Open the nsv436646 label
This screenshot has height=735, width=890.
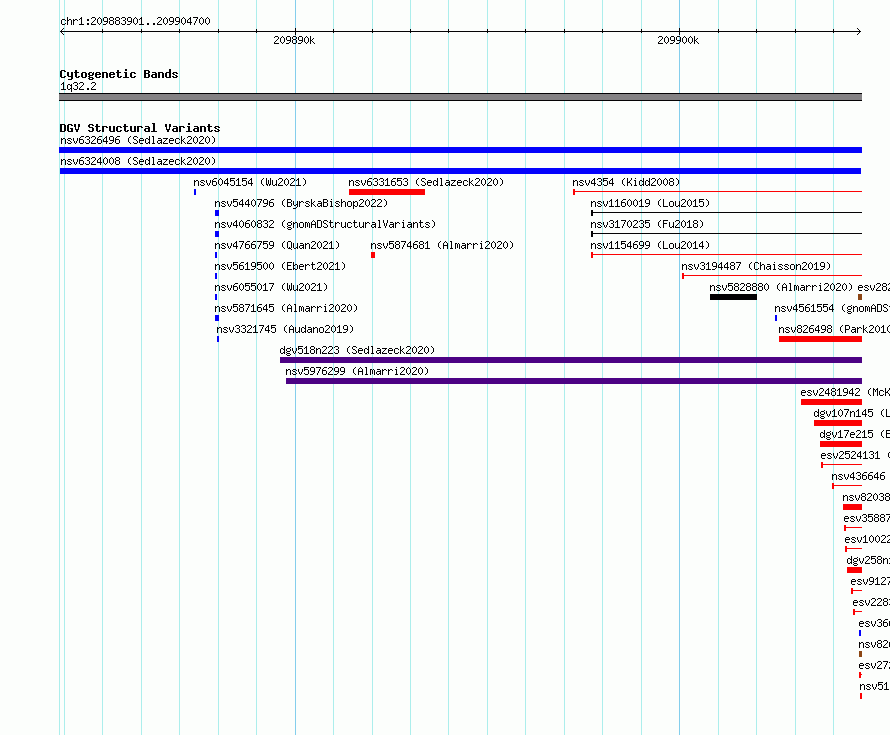coord(858,476)
